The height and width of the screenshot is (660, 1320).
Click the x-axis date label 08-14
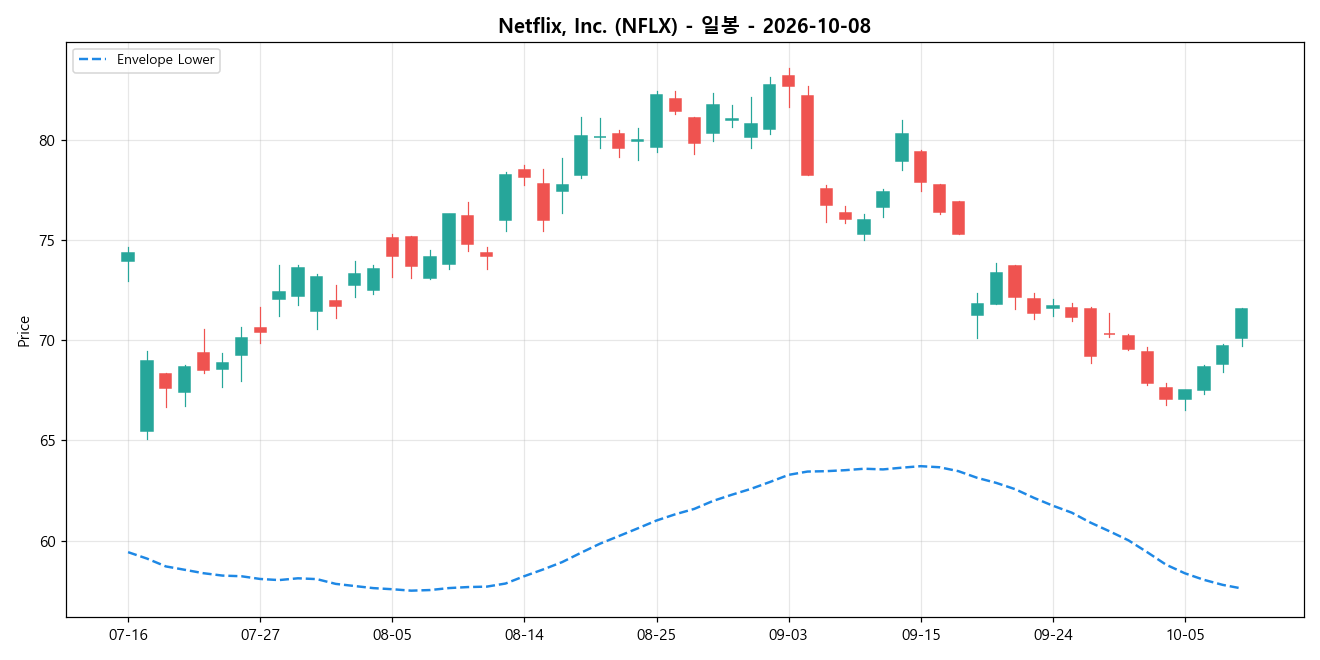coord(524,634)
